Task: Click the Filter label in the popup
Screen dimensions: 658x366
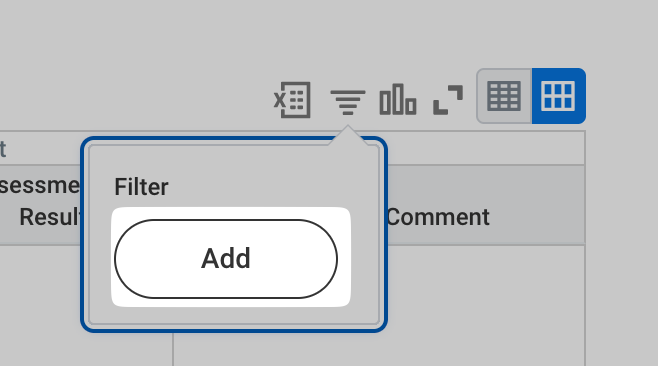Action: pyautogui.click(x=141, y=187)
